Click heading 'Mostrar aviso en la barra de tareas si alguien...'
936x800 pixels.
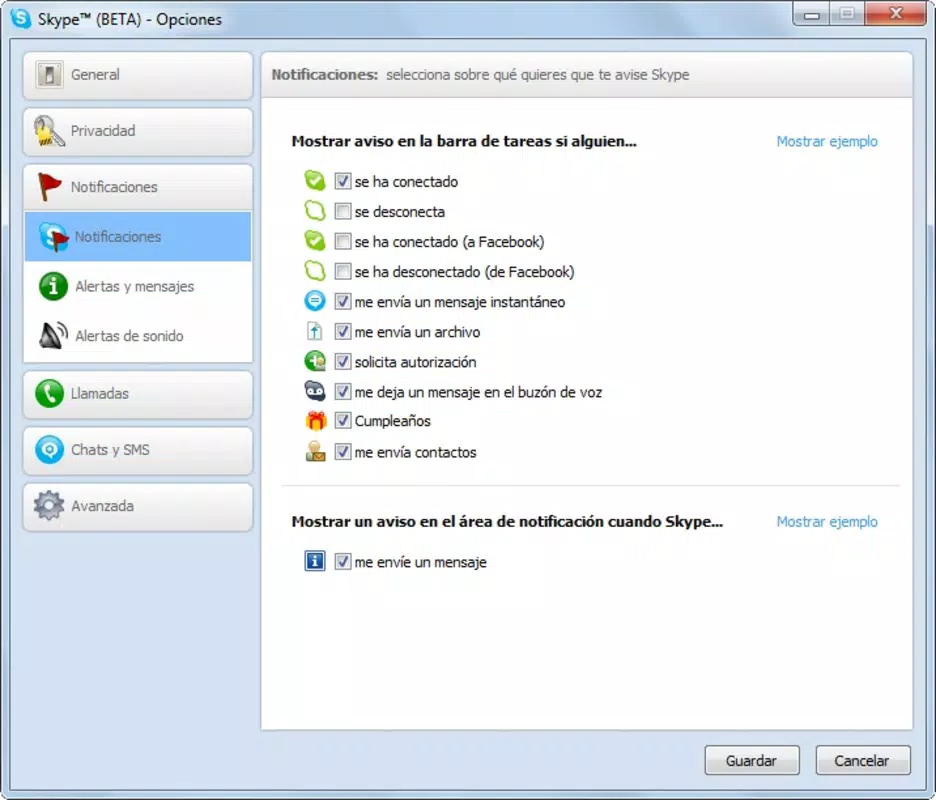click(x=464, y=141)
